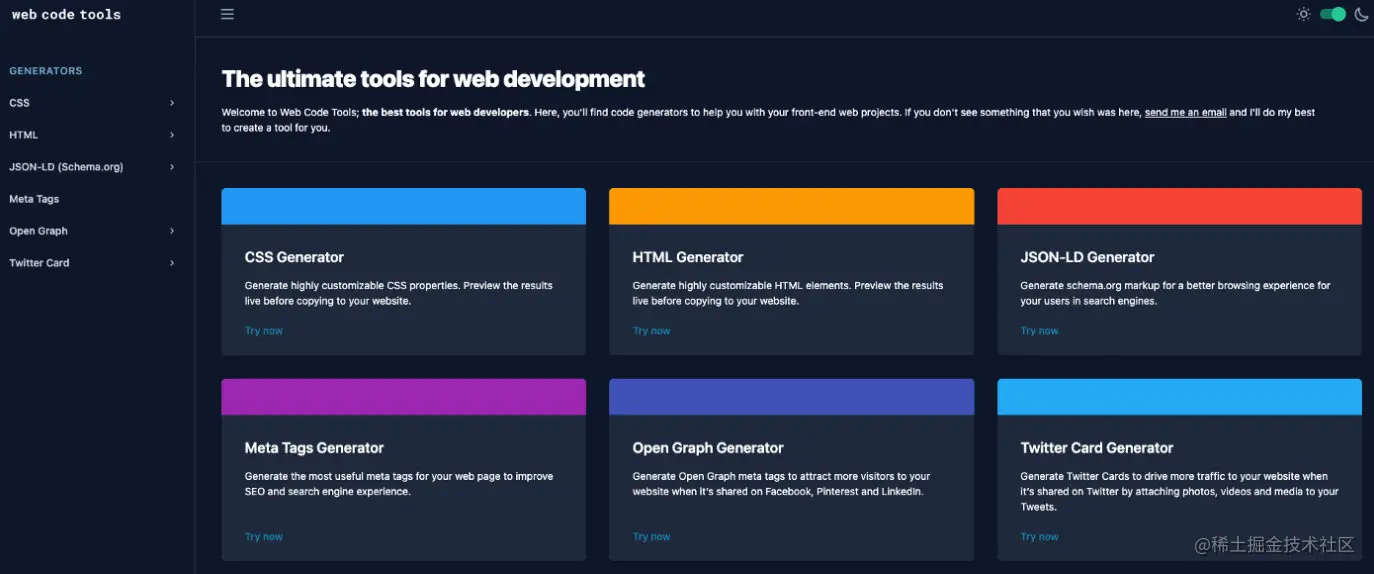Click the HTML Generator card title
The height and width of the screenshot is (574, 1374).
(688, 257)
